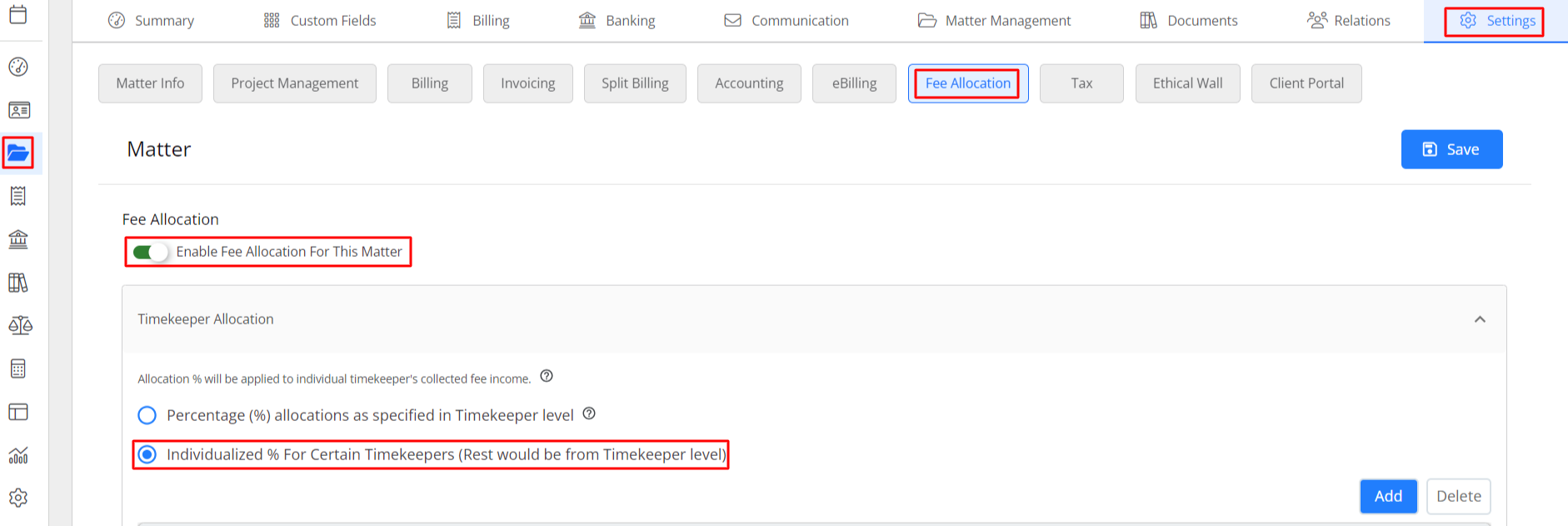Open the matters folder icon in sidebar

[x=18, y=153]
